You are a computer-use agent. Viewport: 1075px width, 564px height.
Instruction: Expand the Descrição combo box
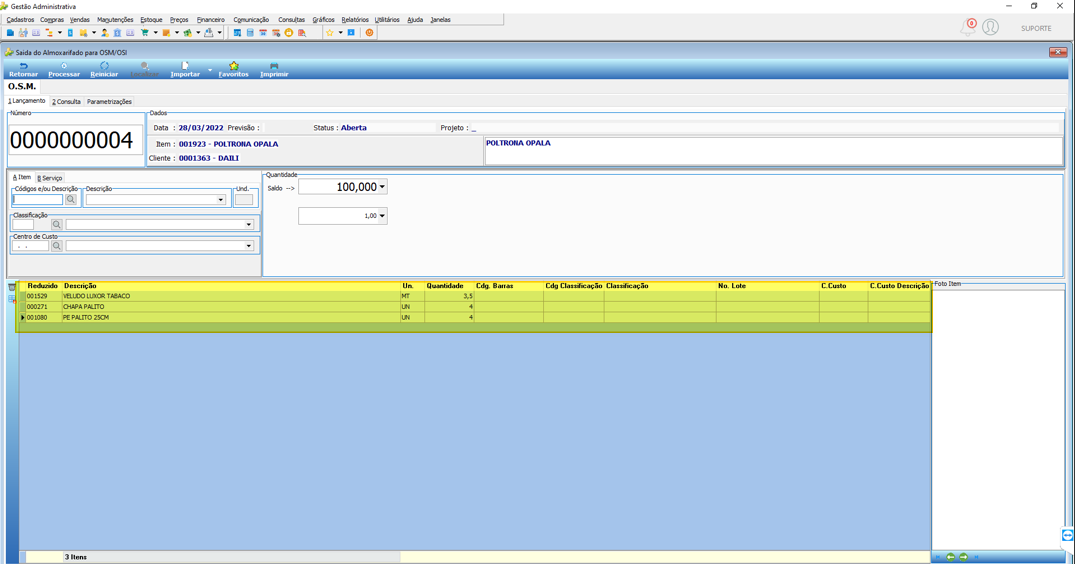[x=221, y=199]
